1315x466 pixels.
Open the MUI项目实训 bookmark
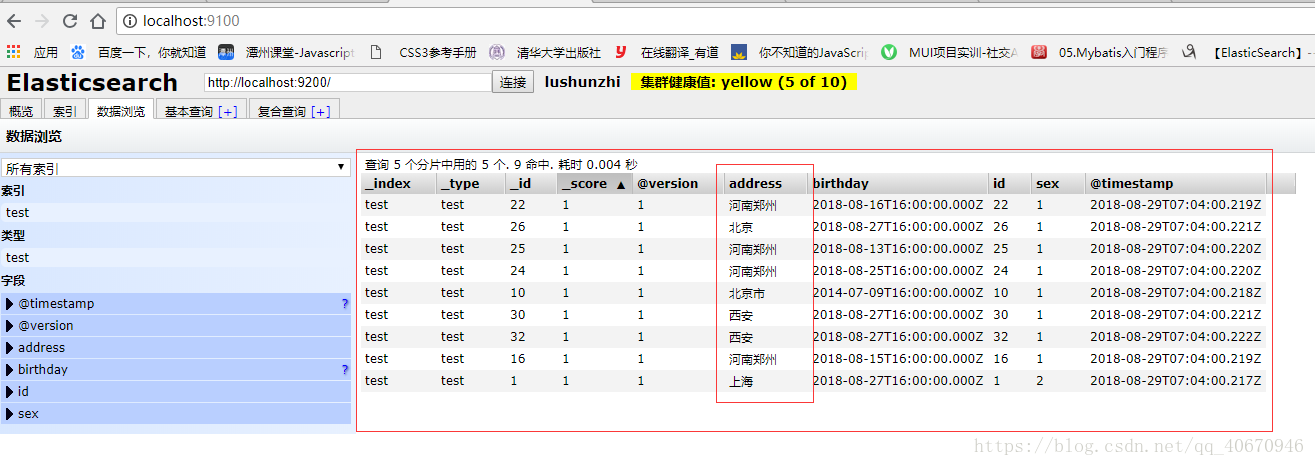[949, 52]
